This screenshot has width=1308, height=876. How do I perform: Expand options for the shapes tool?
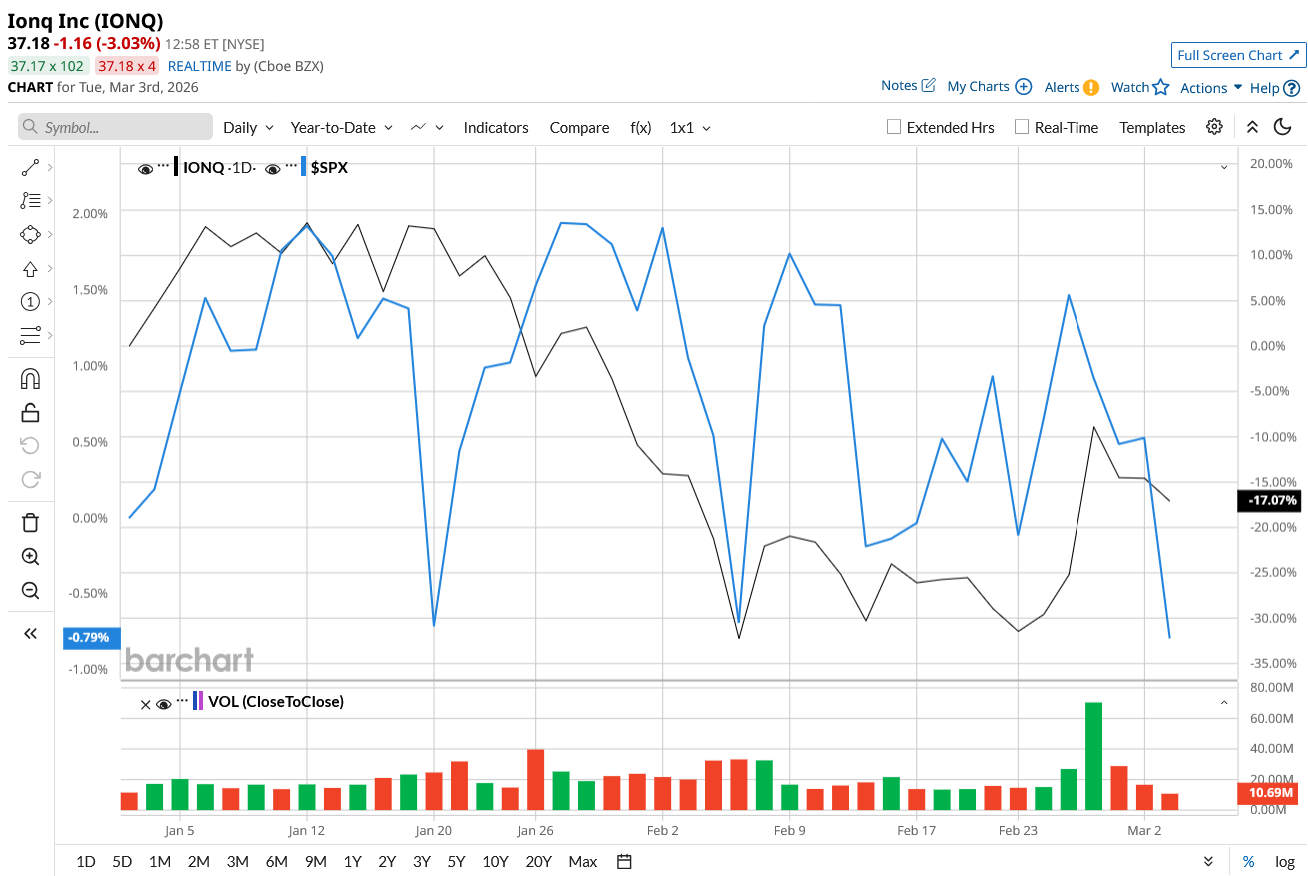click(50, 234)
